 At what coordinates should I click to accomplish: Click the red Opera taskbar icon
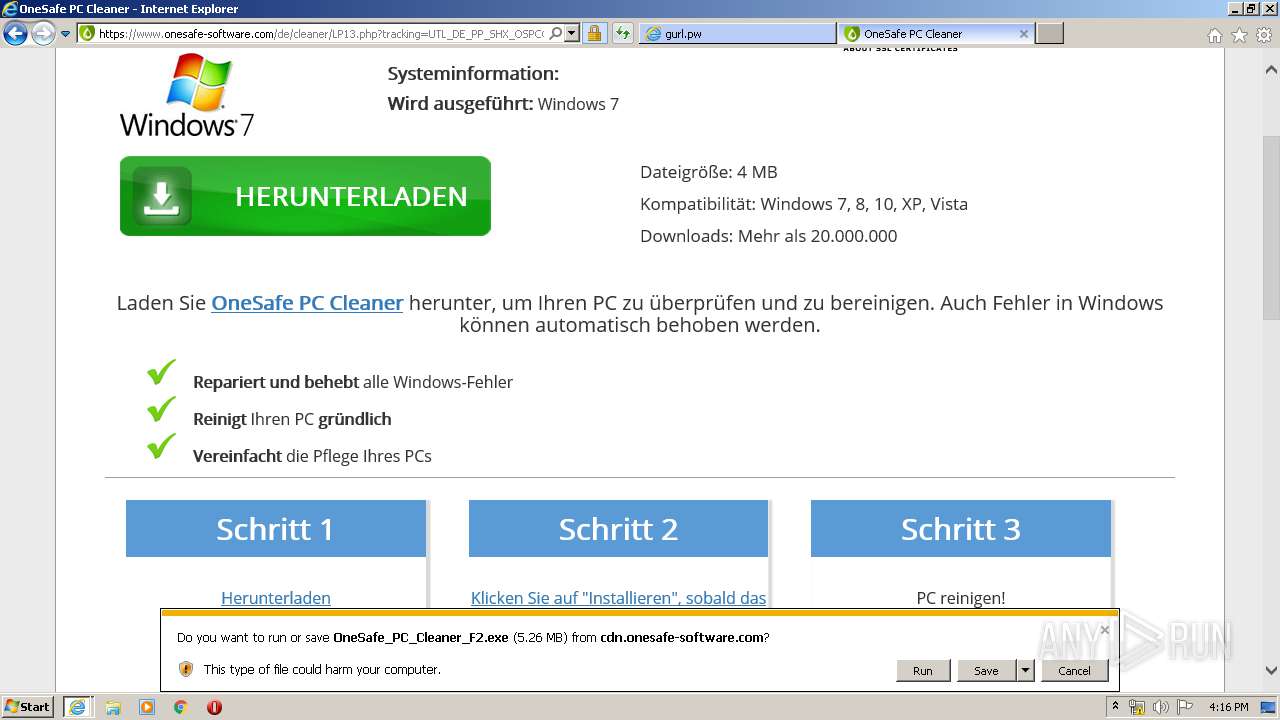214,707
